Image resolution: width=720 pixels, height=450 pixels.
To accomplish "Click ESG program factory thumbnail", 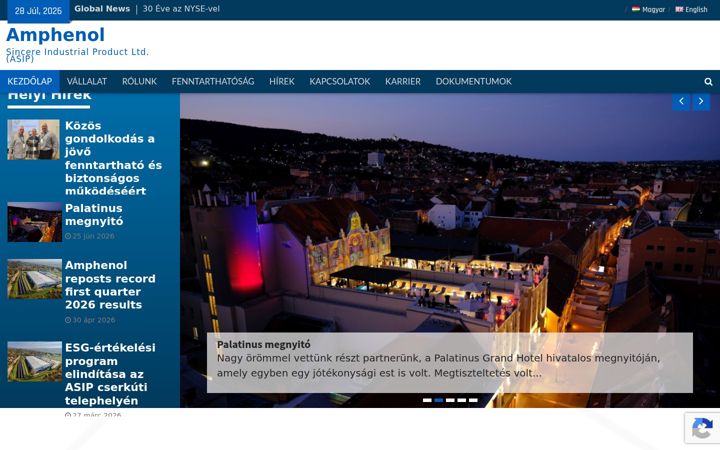I will [34, 361].
